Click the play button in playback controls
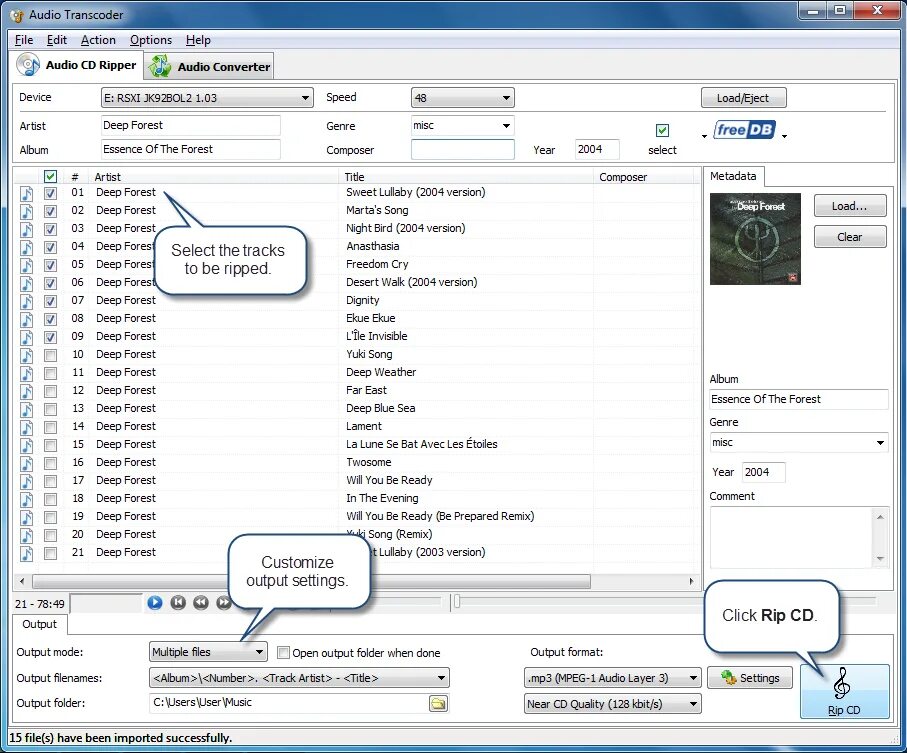This screenshot has height=753, width=907. tap(154, 603)
